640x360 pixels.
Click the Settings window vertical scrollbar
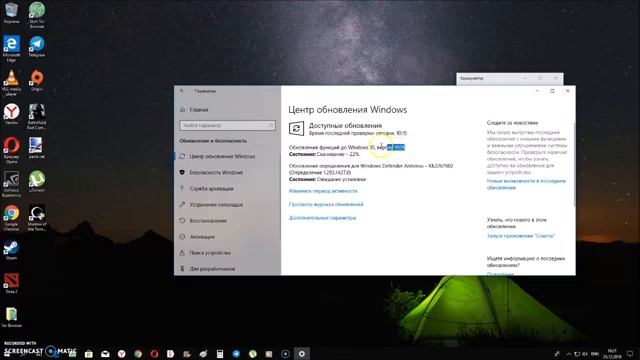pyautogui.click(x=574, y=165)
